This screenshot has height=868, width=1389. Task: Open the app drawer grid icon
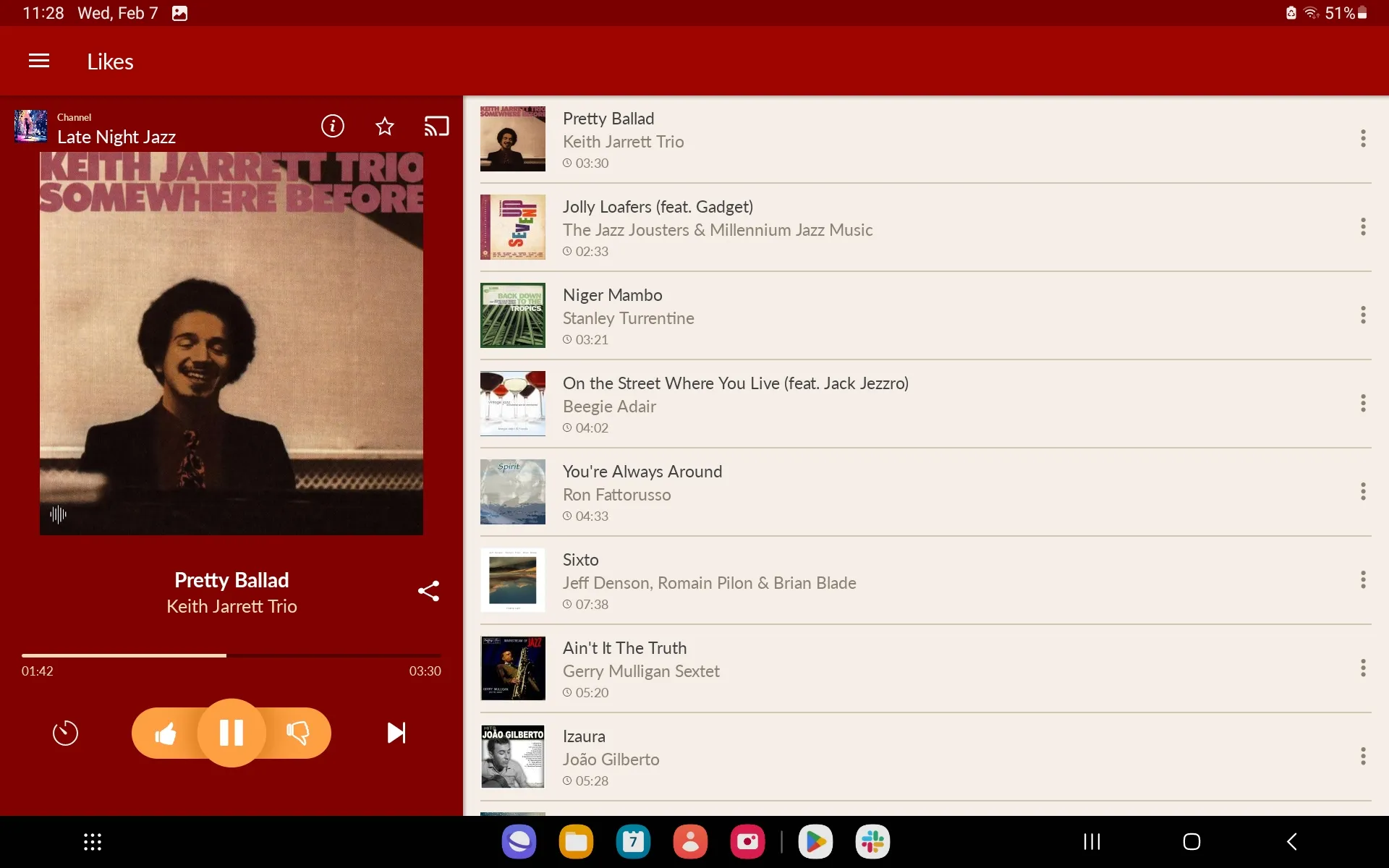click(93, 842)
